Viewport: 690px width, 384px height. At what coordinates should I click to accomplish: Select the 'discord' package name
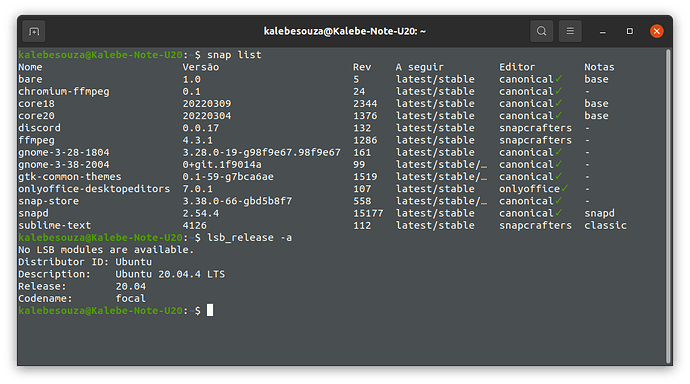tap(40, 128)
